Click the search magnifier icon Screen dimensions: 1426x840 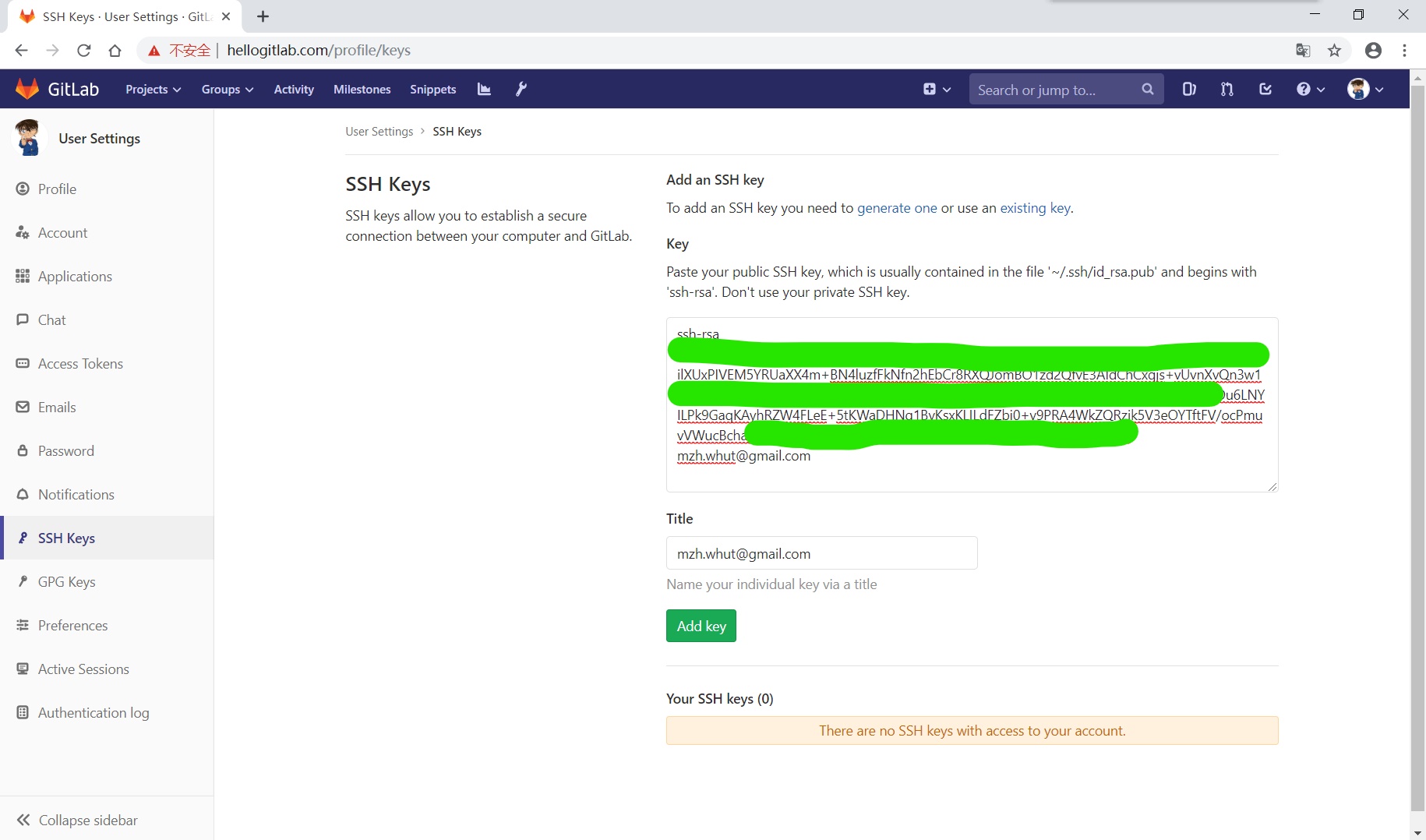tap(1147, 90)
